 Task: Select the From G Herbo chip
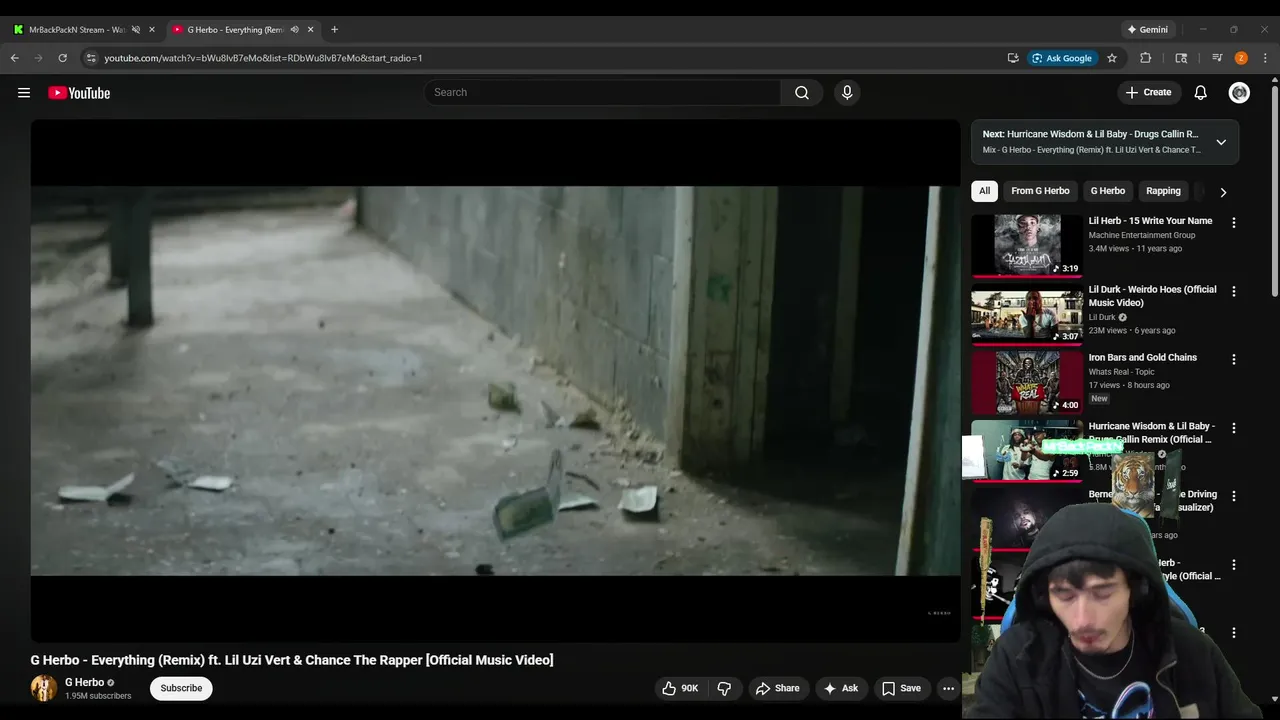point(1040,191)
